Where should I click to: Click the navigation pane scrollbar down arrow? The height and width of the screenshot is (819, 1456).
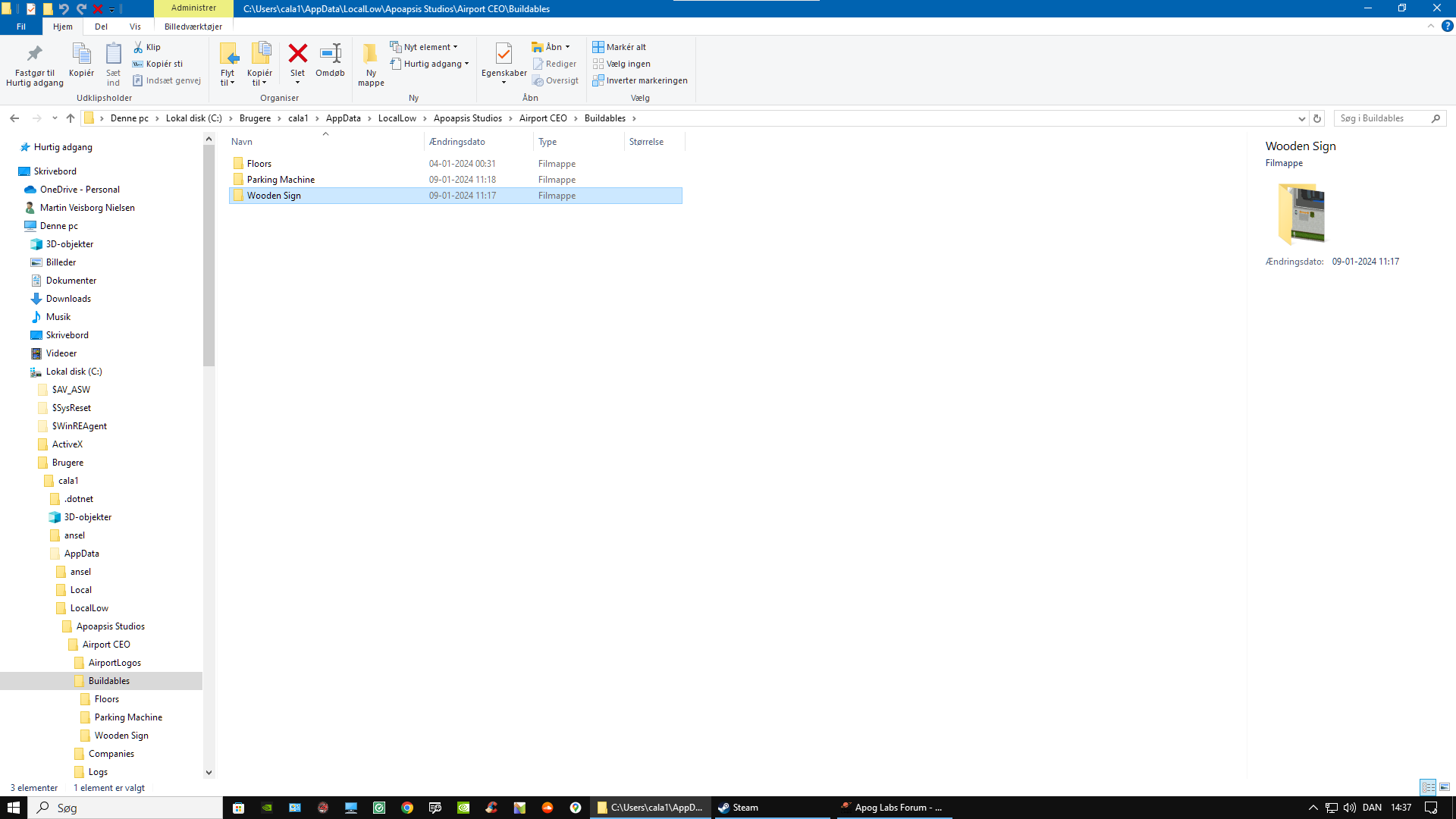click(x=209, y=773)
